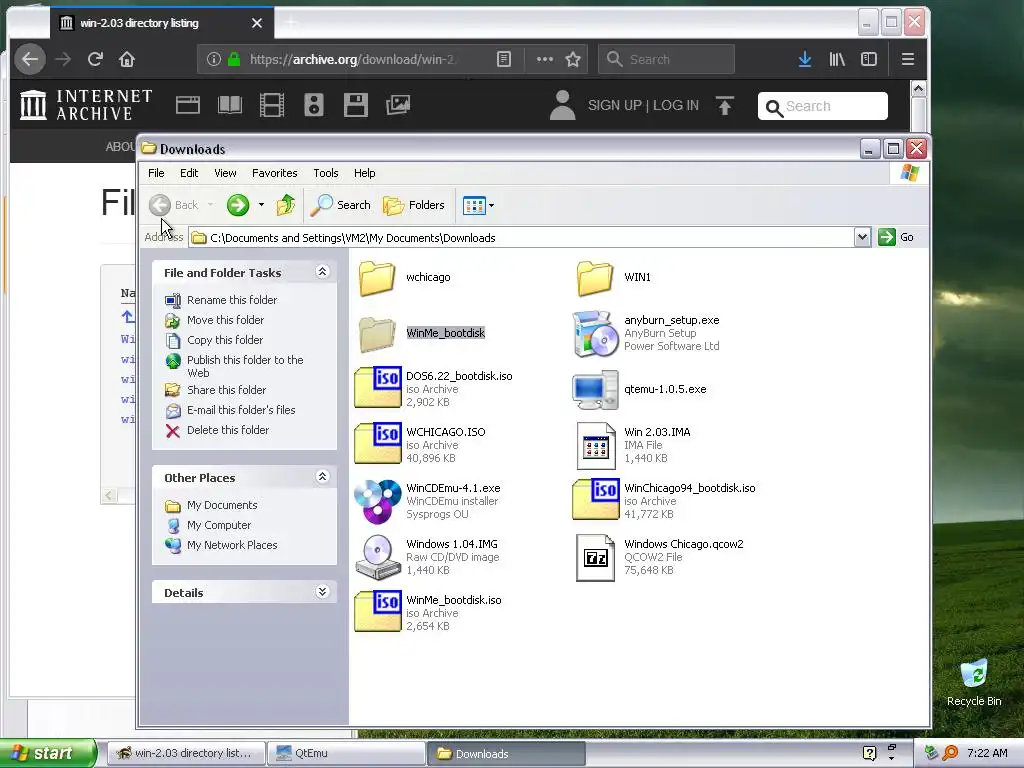This screenshot has height=768, width=1024.
Task: Open the wchicago folder
Action: pos(377,278)
